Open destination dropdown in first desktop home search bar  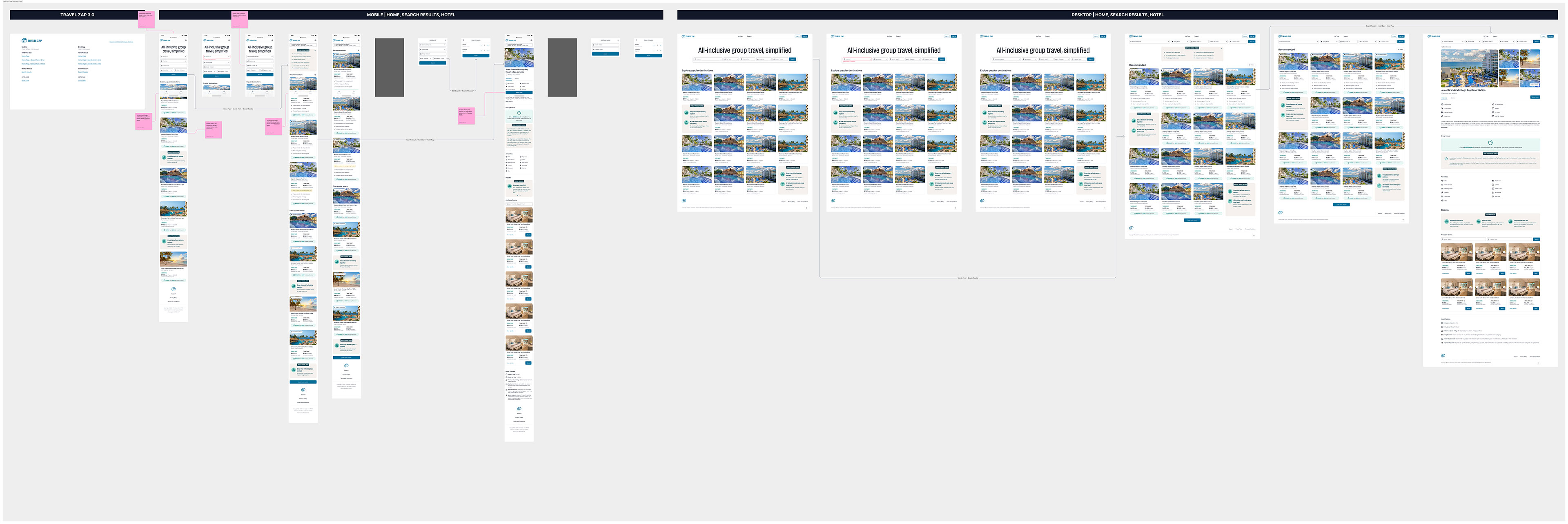(707, 59)
